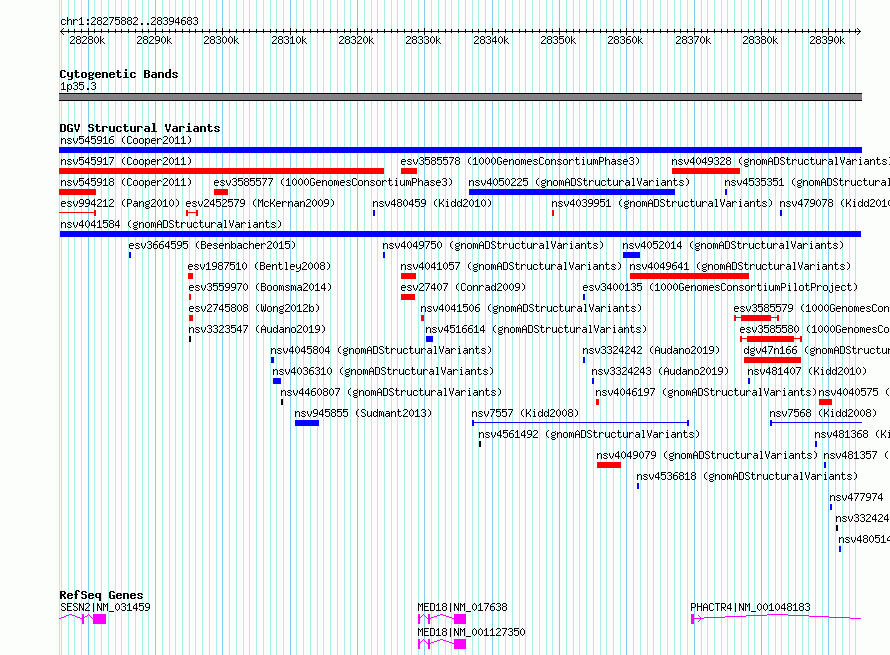Click nsv7568 (Kidd2008) label
Viewport: 890px width, 655px height.
(x=823, y=413)
